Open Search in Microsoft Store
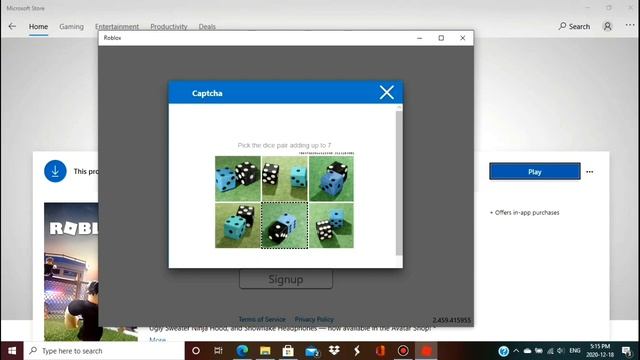 (574, 27)
